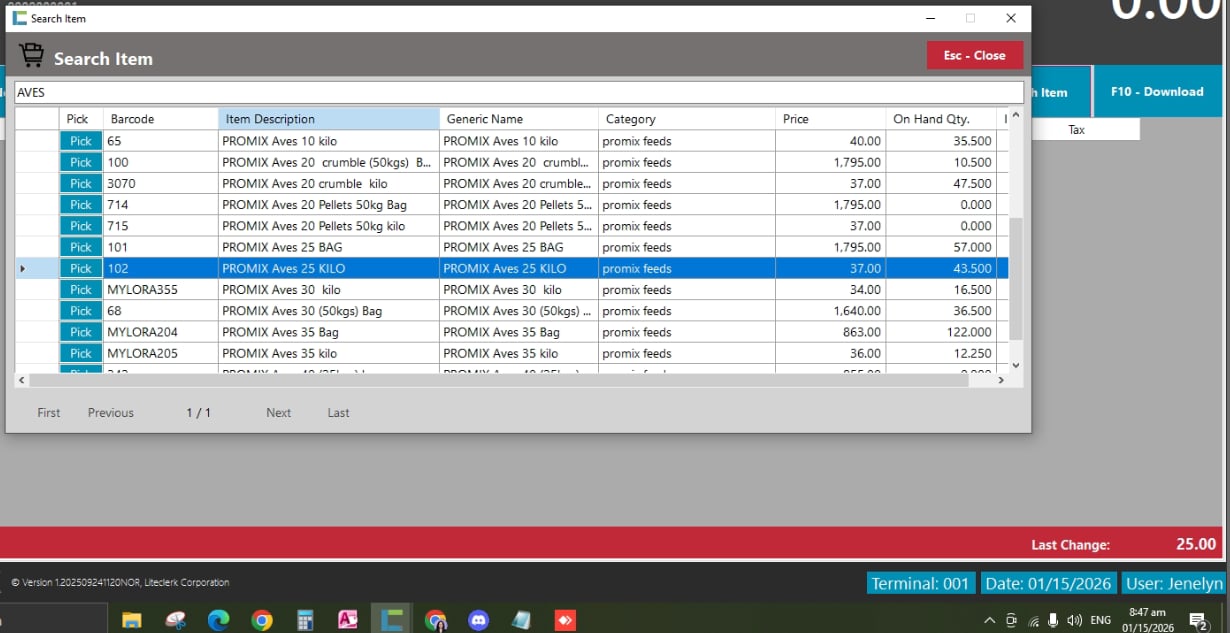This screenshot has width=1230, height=633.
Task: Show hidden system tray icons
Action: point(989,620)
